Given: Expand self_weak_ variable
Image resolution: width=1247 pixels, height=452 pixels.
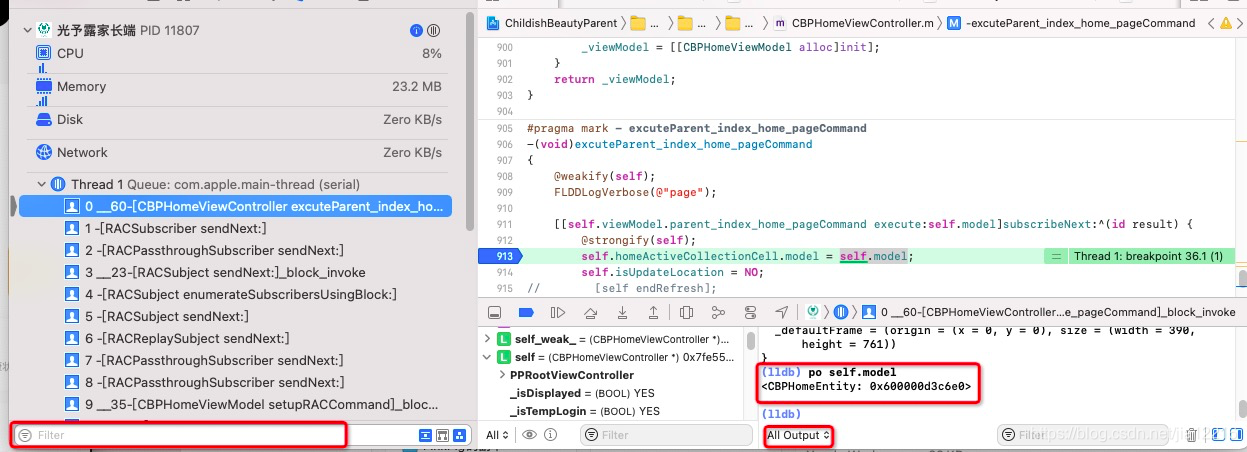Looking at the screenshot, I should [488, 339].
